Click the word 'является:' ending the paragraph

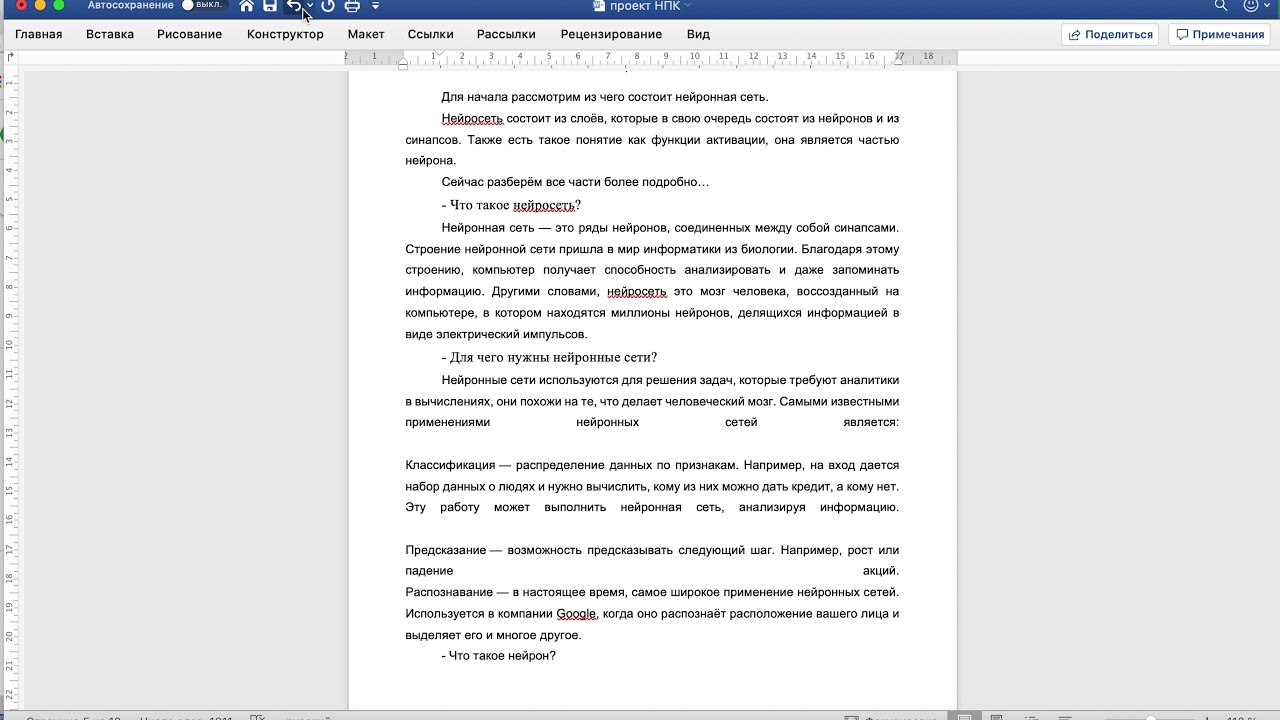pyautogui.click(x=871, y=422)
